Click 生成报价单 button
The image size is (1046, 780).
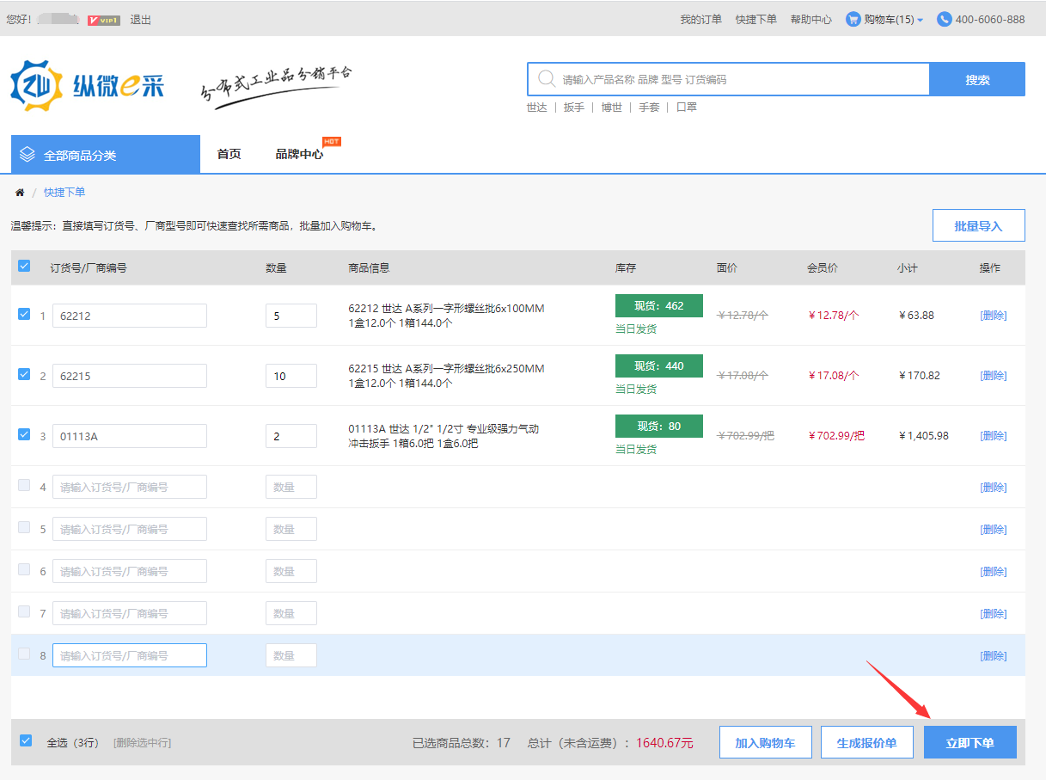tap(866, 743)
